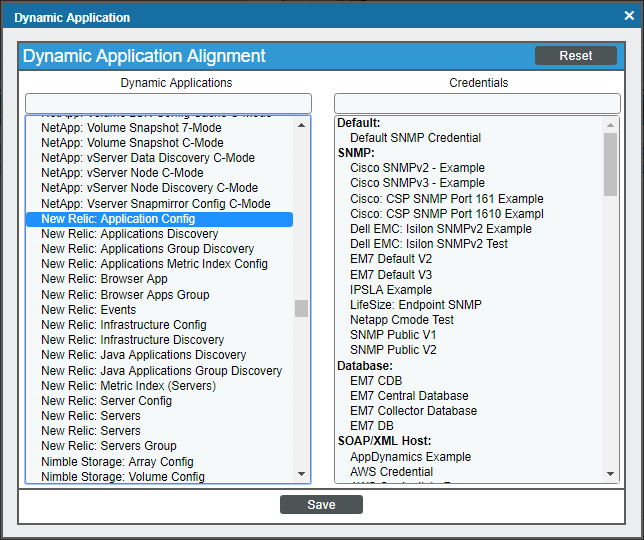Click Dynamic Applications list scroll up arrow
This screenshot has height=540, width=644.
[301, 125]
